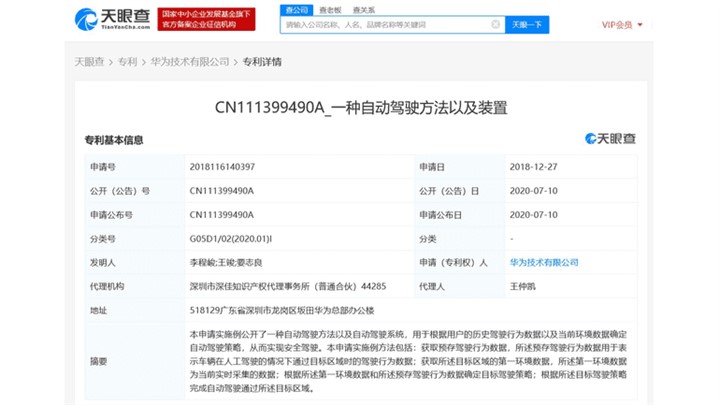Click inside the company name search field
This screenshot has height=405, width=719.
click(385, 23)
